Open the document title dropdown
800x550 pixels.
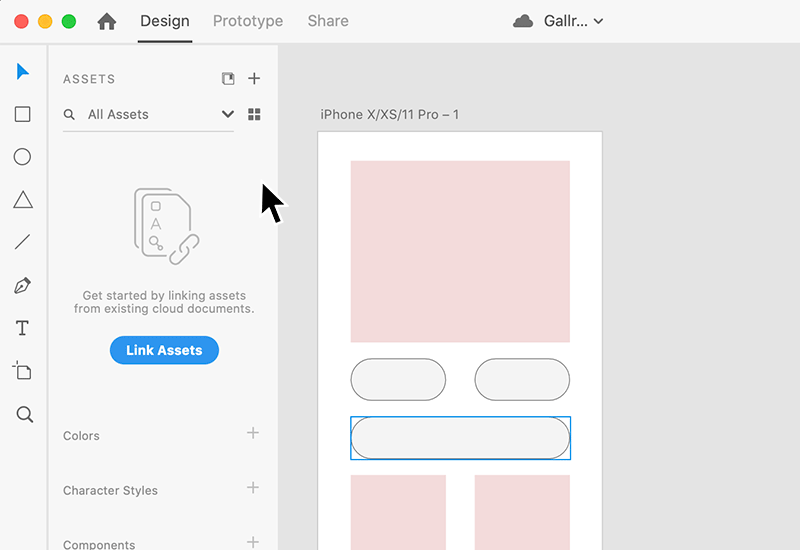click(x=598, y=21)
